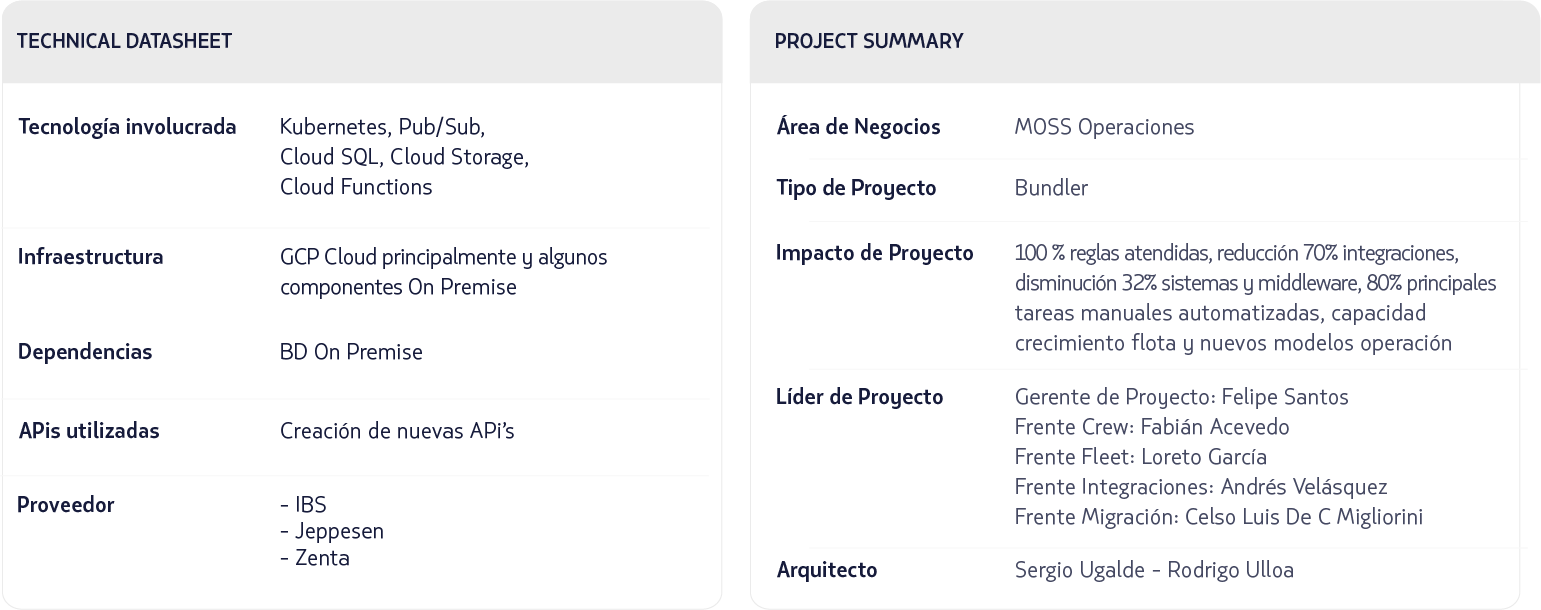Image resolution: width=1541 pixels, height=610 pixels.
Task: Click Frente Integraciones Andrés Velásquez line
Action: pyautogui.click(x=1200, y=487)
